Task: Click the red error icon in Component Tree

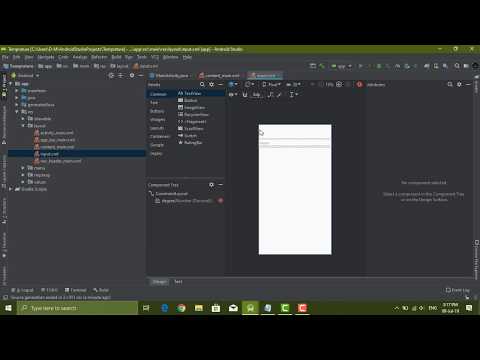Action: [x=220, y=201]
